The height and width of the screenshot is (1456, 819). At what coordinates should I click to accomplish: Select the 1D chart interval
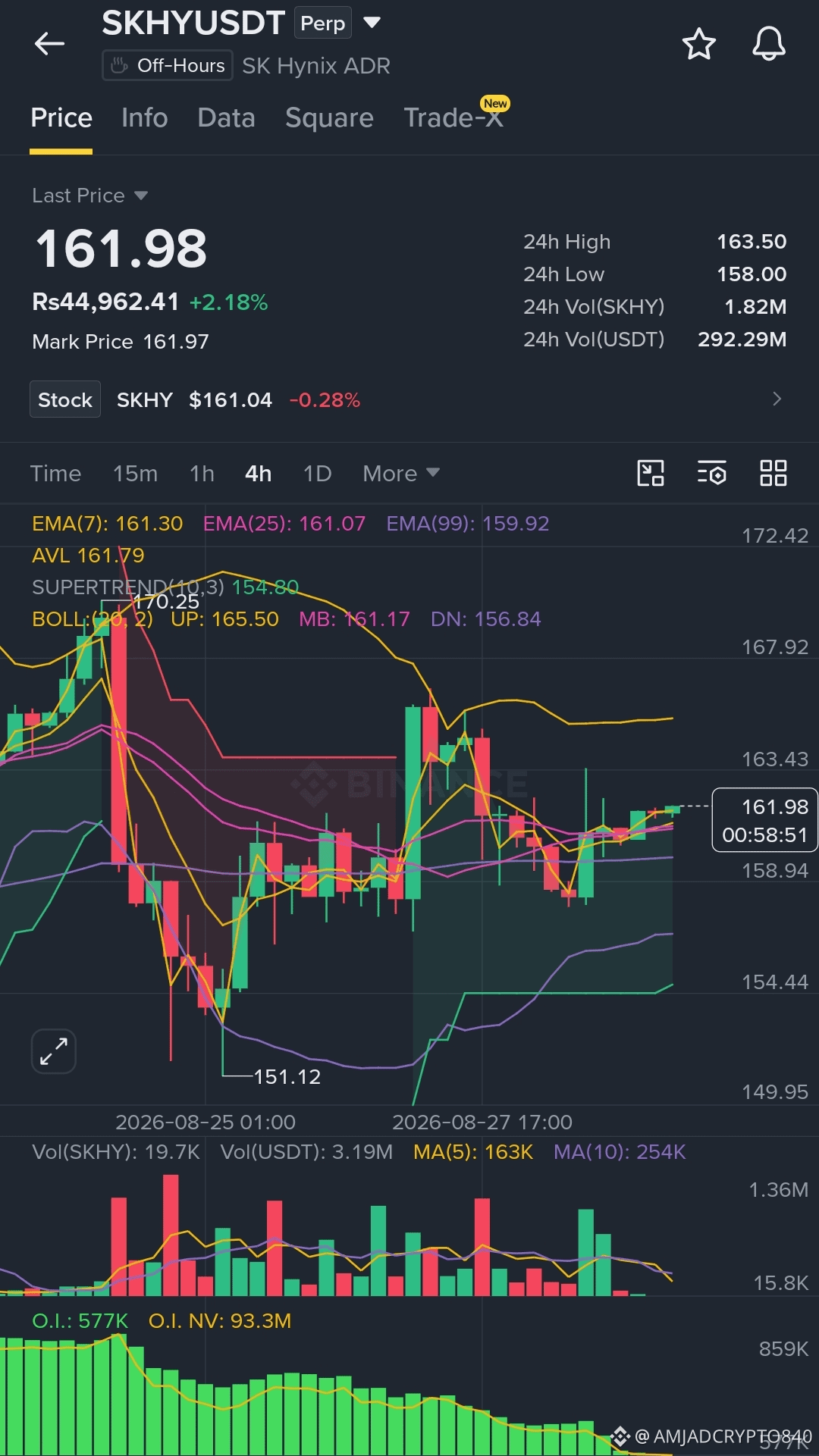pos(317,474)
